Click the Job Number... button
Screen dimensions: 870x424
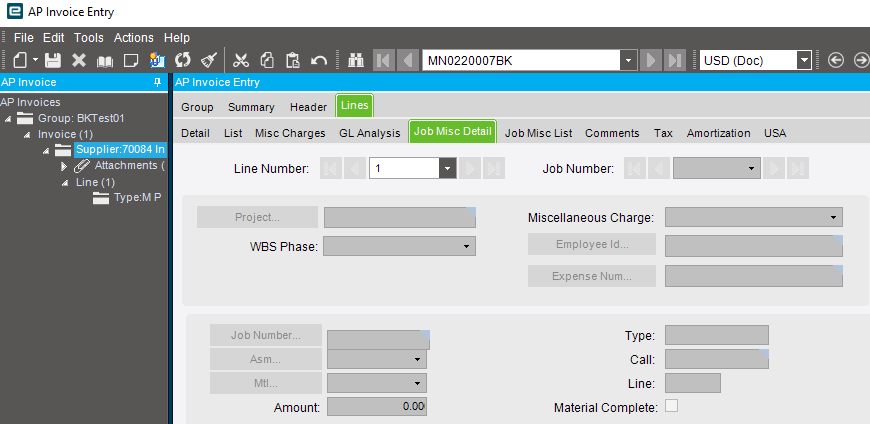266,335
